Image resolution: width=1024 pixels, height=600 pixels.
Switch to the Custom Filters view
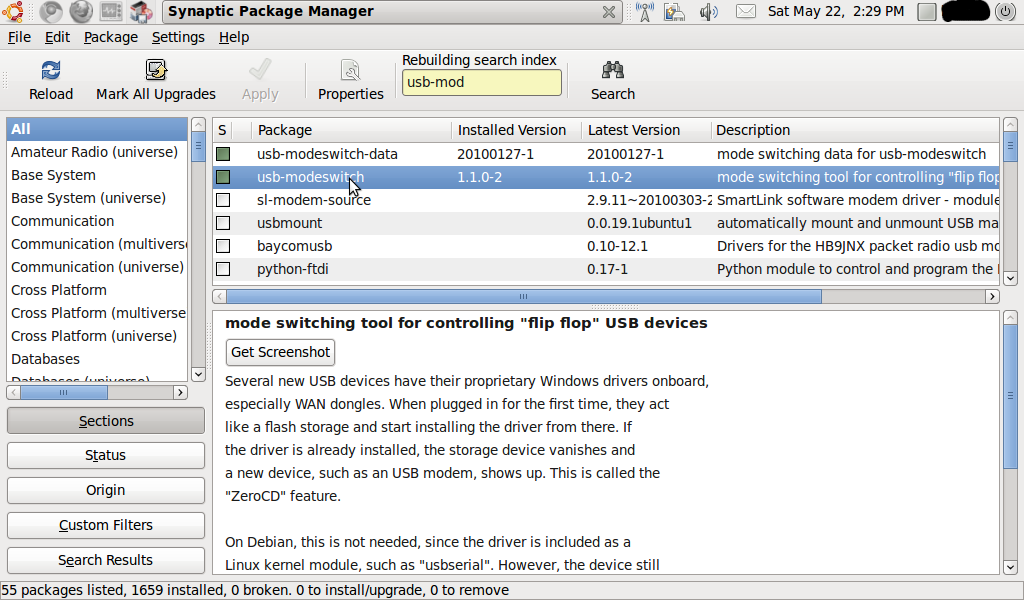coord(106,525)
